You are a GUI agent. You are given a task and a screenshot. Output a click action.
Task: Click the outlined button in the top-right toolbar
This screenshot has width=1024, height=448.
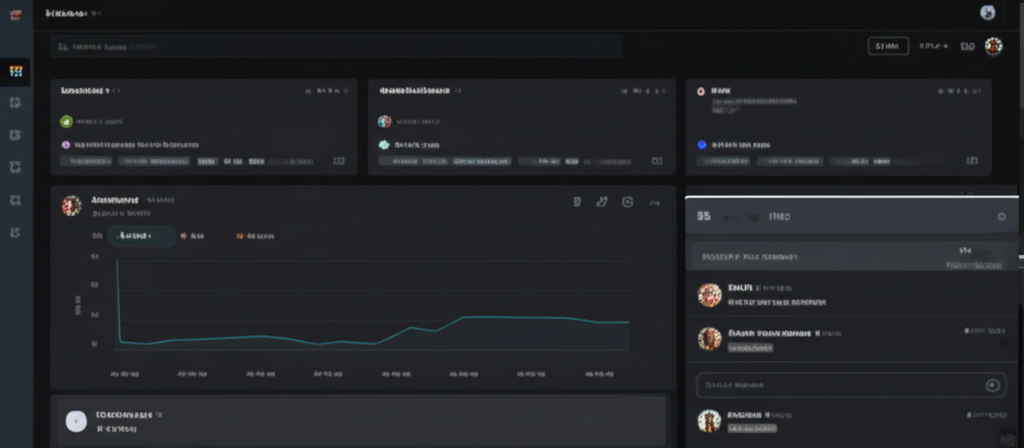(x=887, y=46)
